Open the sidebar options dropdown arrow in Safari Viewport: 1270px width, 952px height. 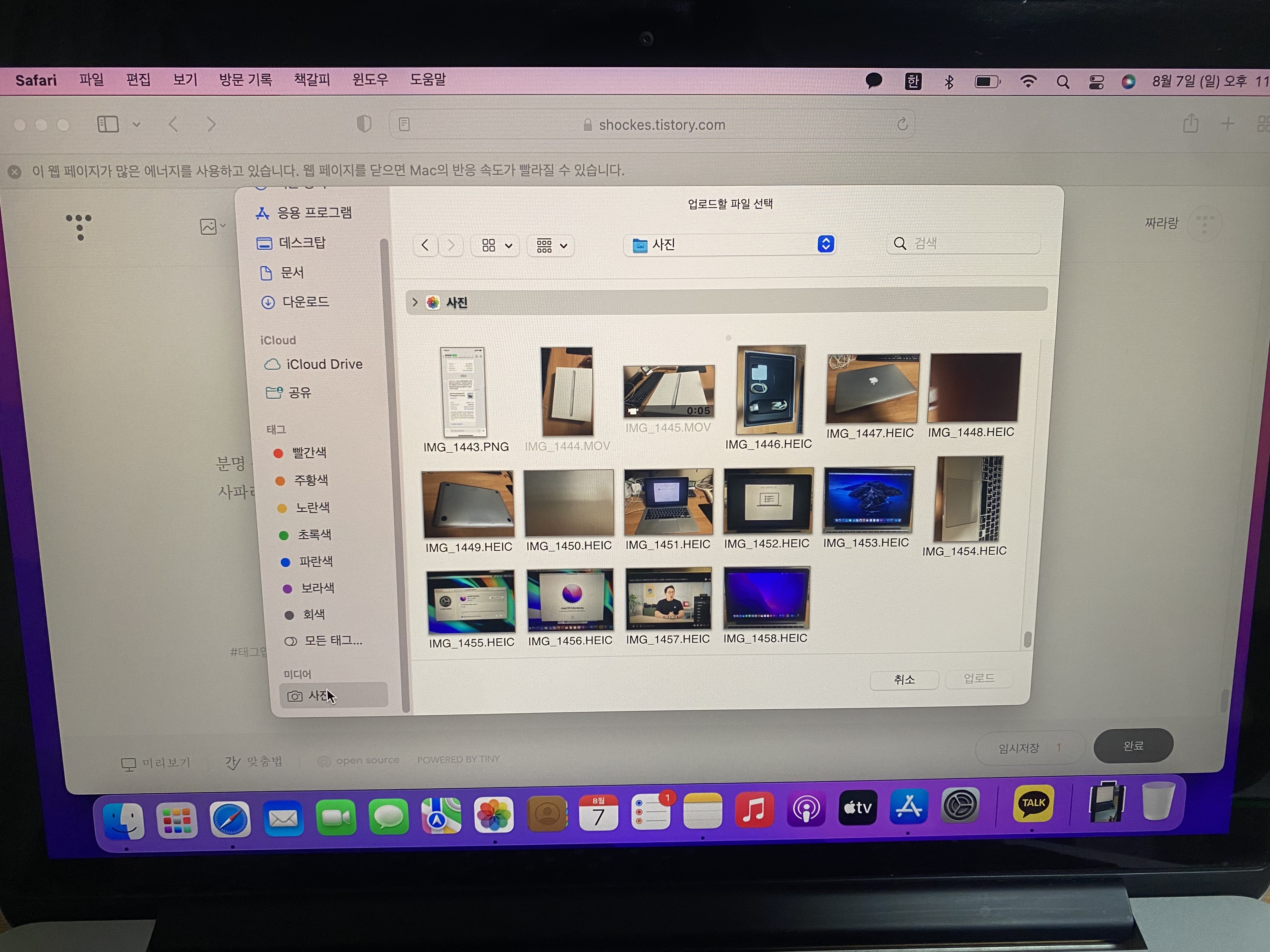tap(136, 124)
